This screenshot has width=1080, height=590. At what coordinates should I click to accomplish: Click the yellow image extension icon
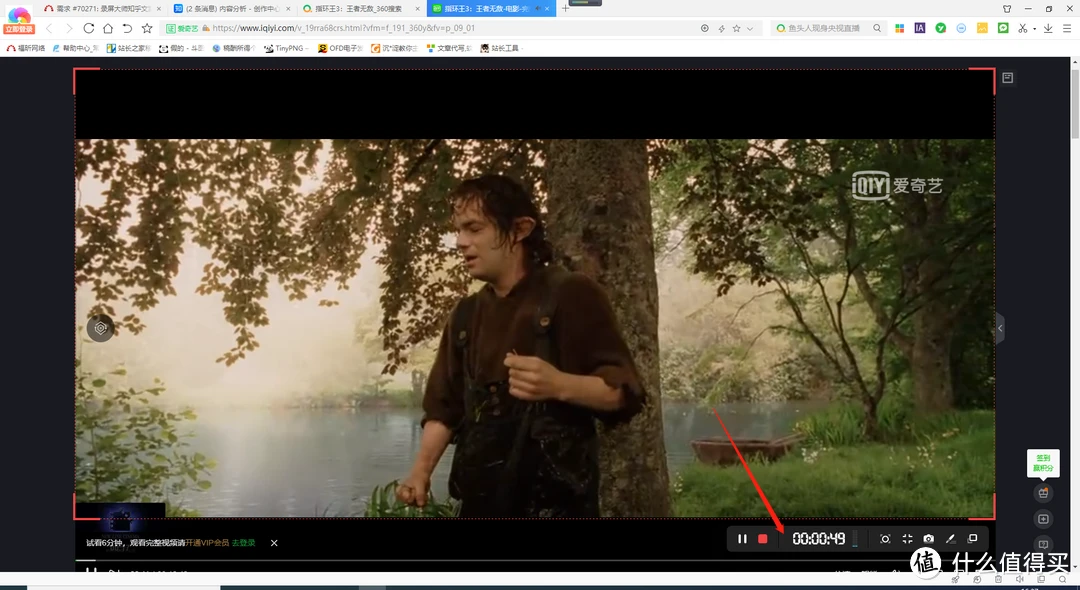tap(982, 28)
